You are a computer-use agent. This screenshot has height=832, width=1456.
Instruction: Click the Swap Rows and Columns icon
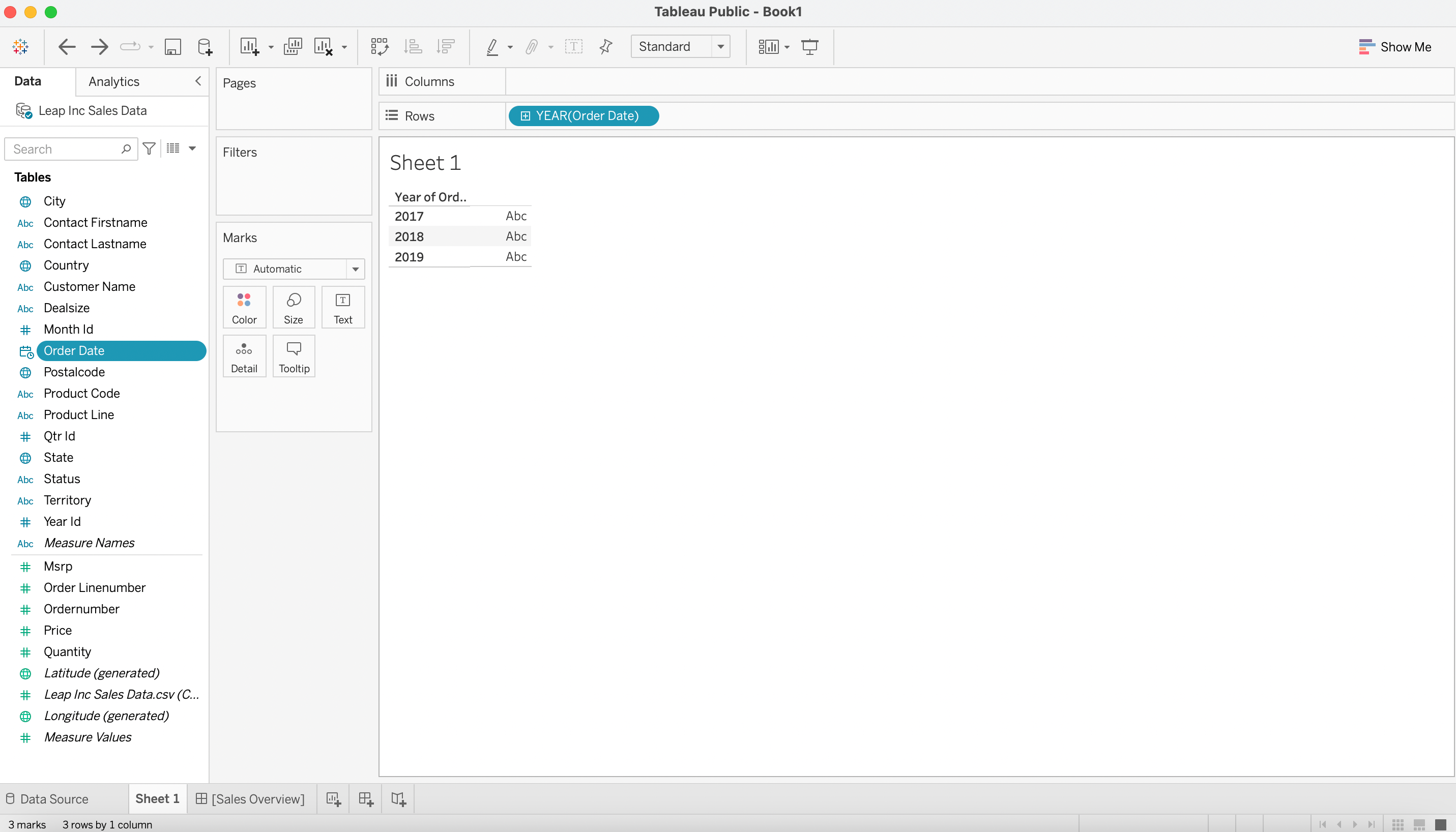pyautogui.click(x=379, y=47)
